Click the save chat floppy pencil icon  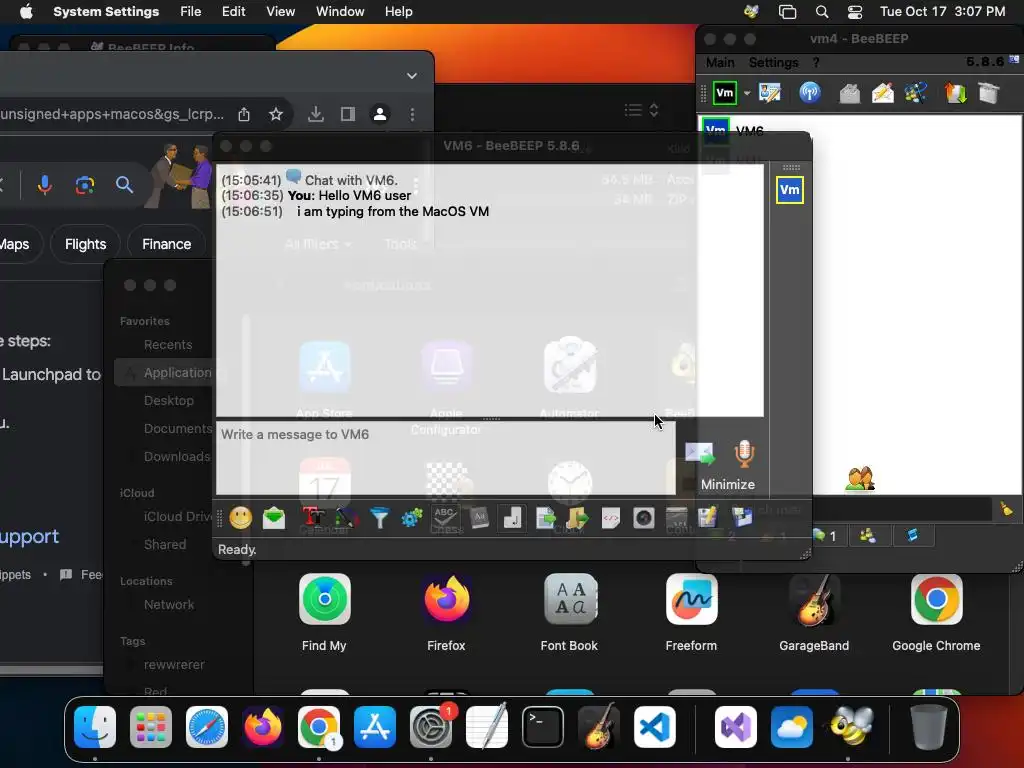pos(708,518)
